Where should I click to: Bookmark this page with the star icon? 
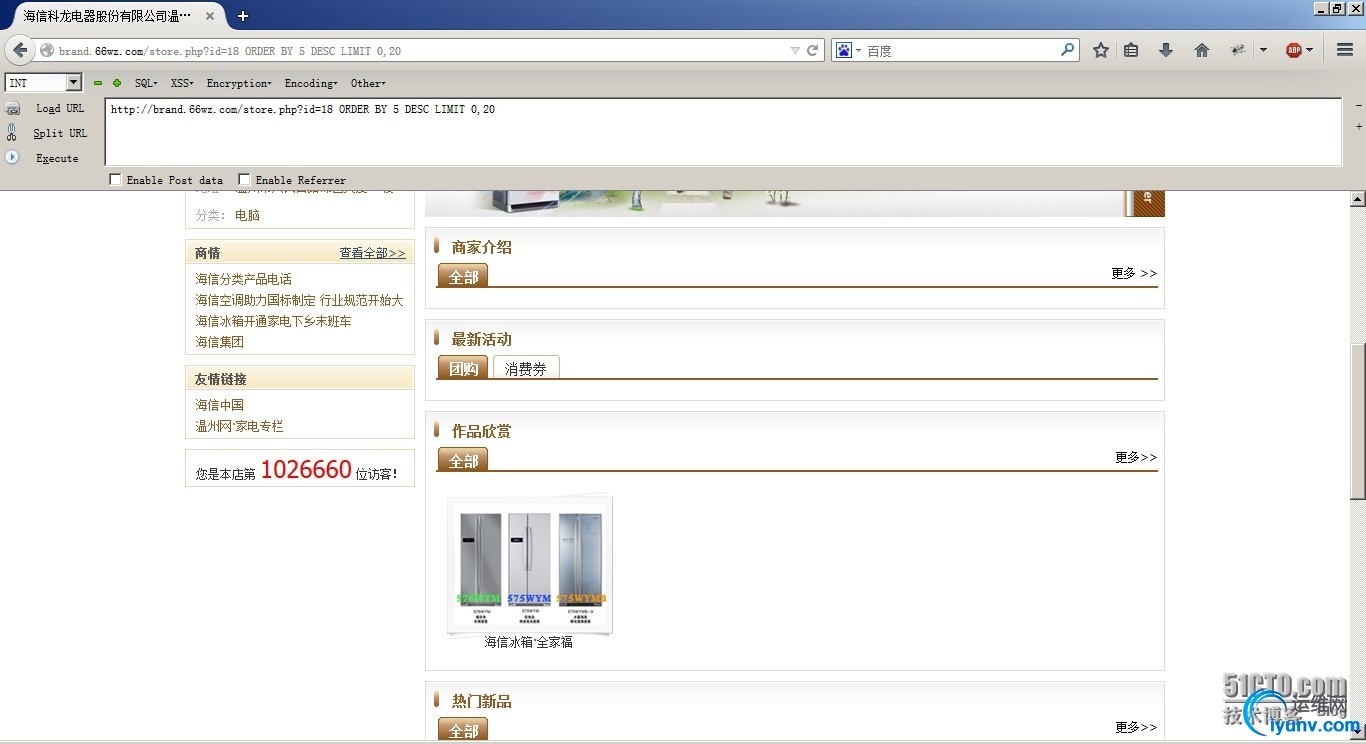pos(1101,50)
